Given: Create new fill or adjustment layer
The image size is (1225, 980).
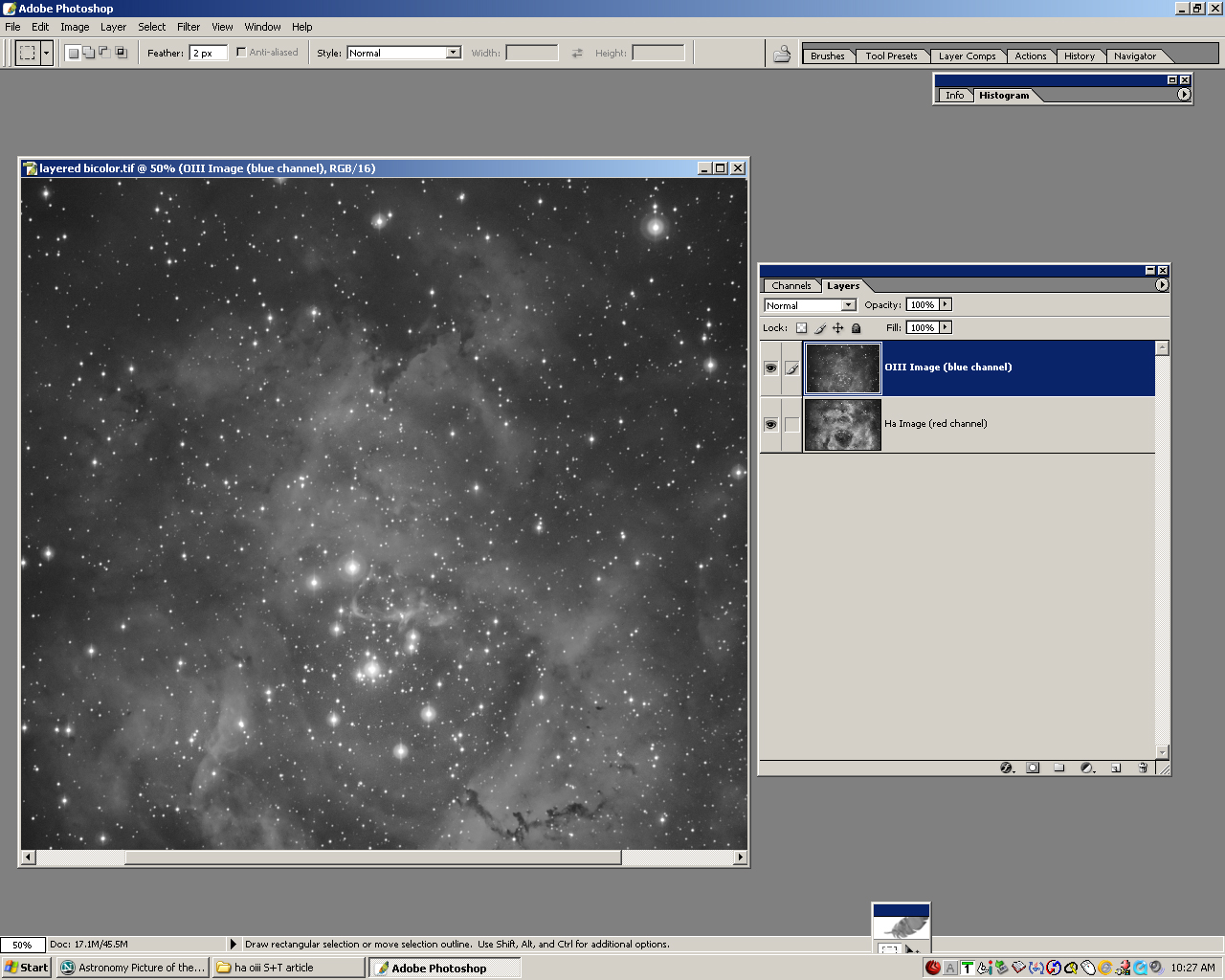Looking at the screenshot, I should (1087, 768).
